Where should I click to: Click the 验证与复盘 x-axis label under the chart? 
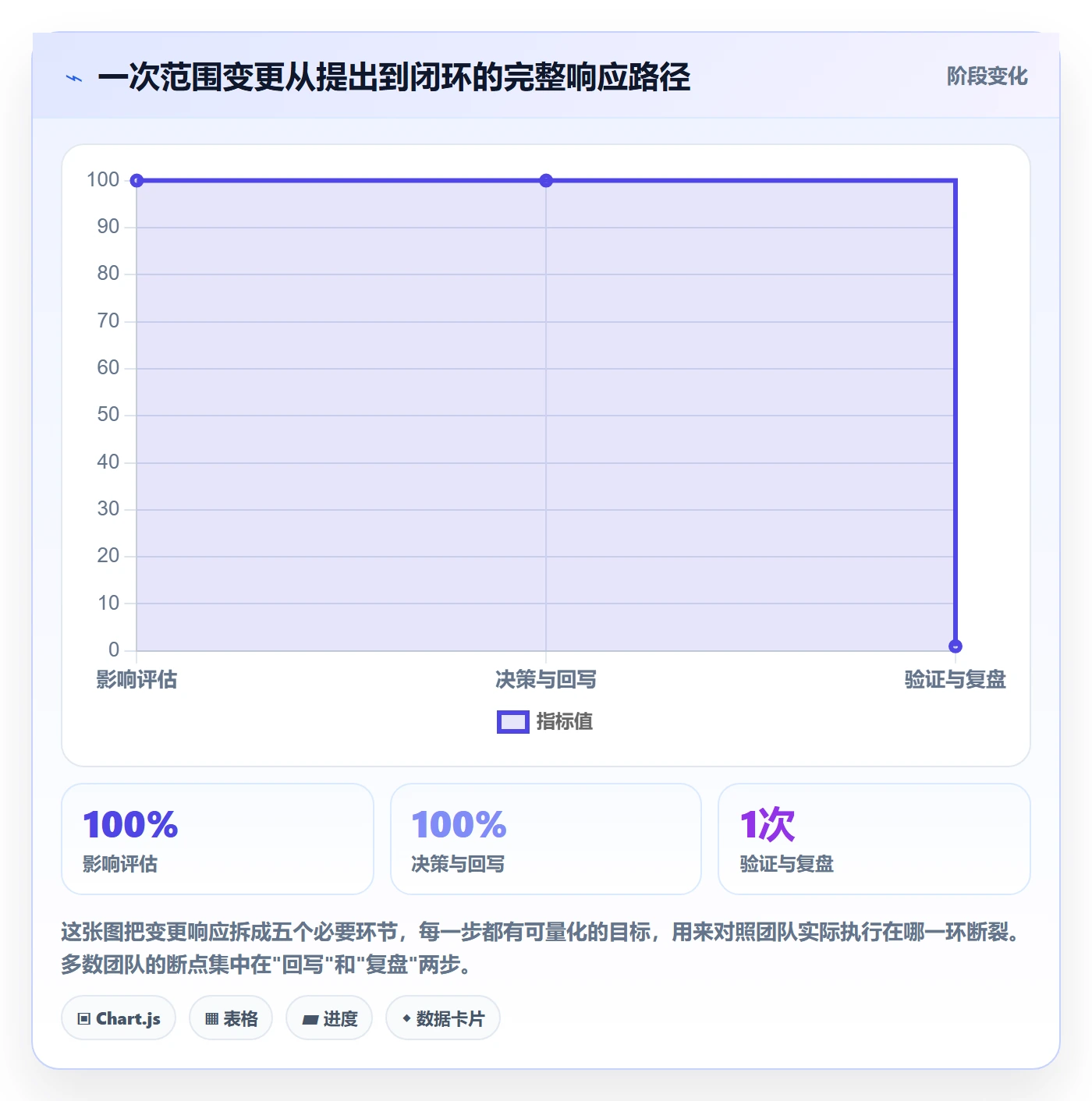(x=955, y=680)
